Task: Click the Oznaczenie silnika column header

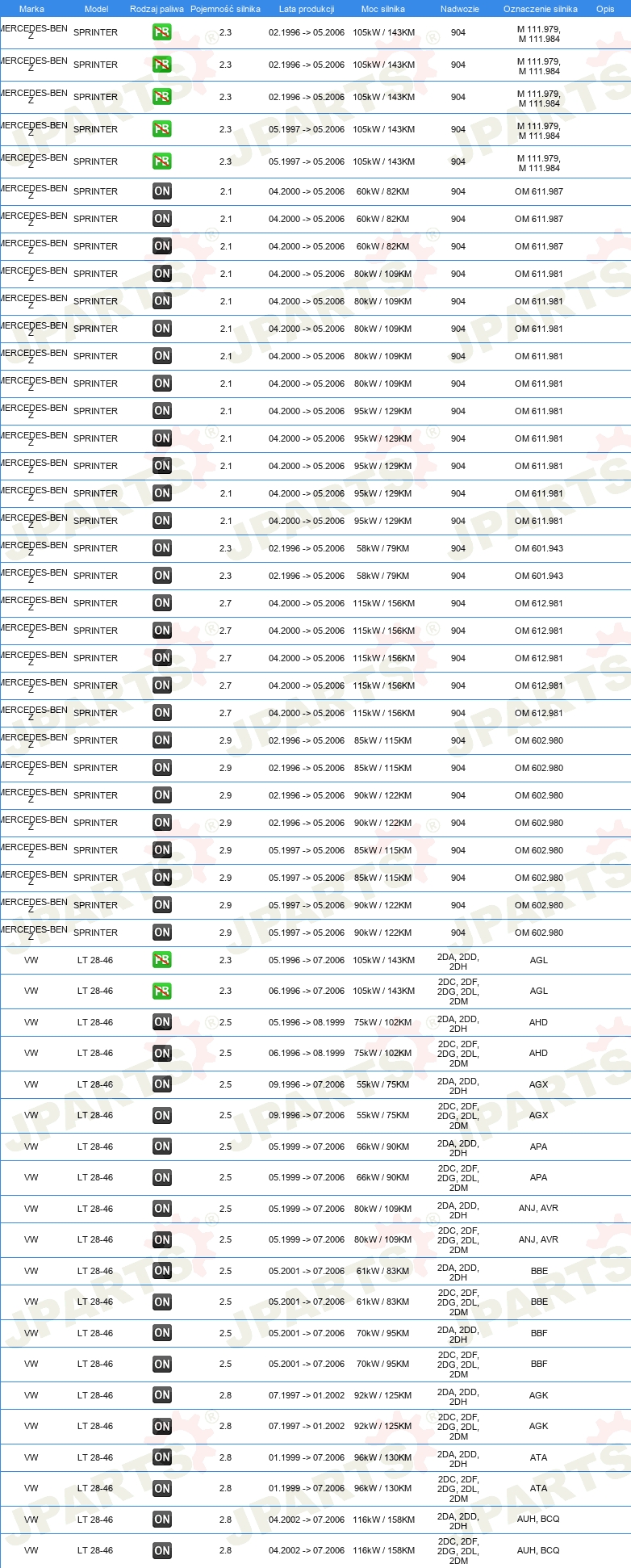Action: tap(541, 9)
